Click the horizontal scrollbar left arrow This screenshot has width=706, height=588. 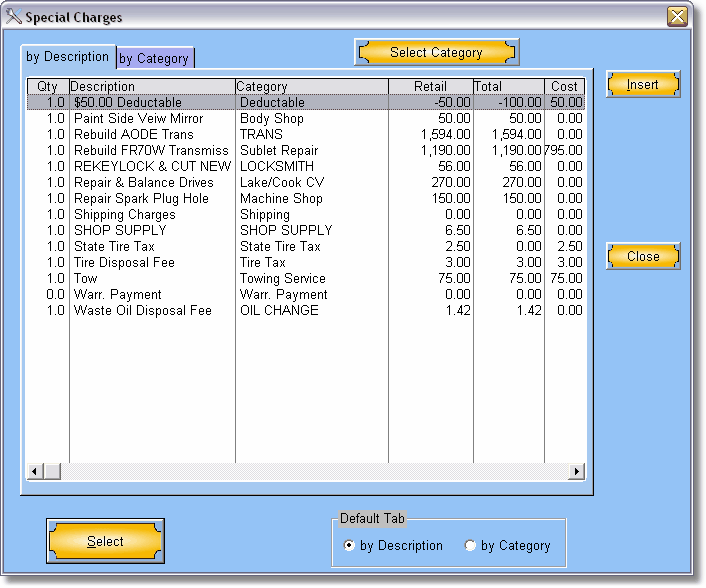pyautogui.click(x=35, y=471)
